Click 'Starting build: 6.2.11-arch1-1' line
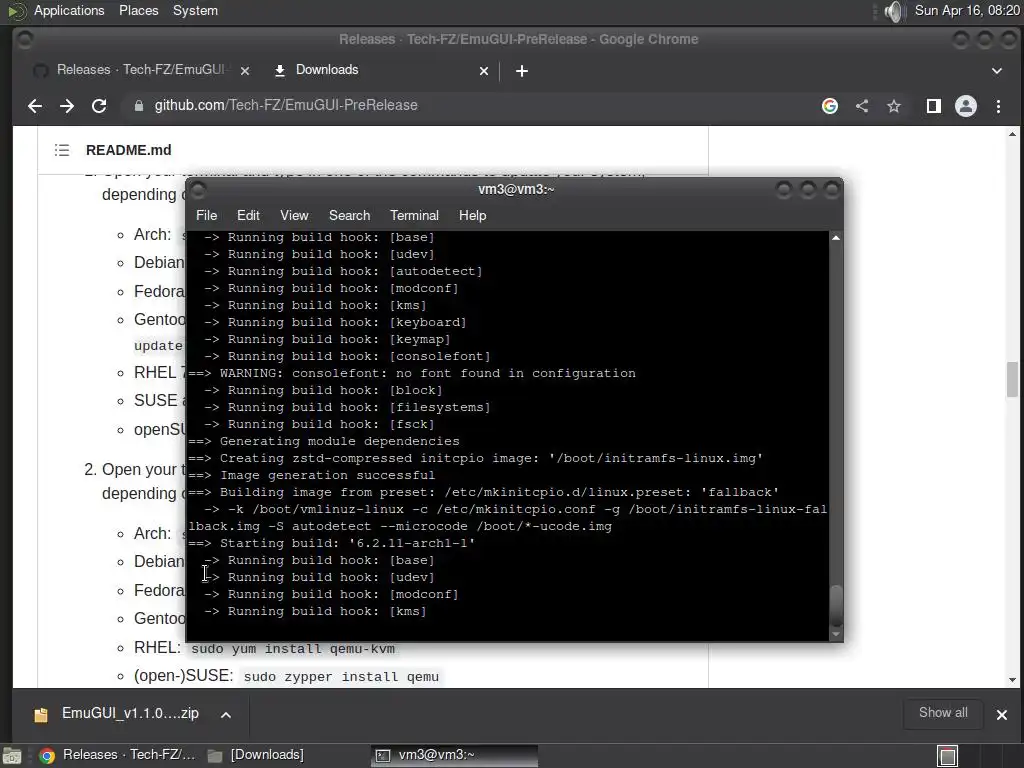 coord(332,543)
